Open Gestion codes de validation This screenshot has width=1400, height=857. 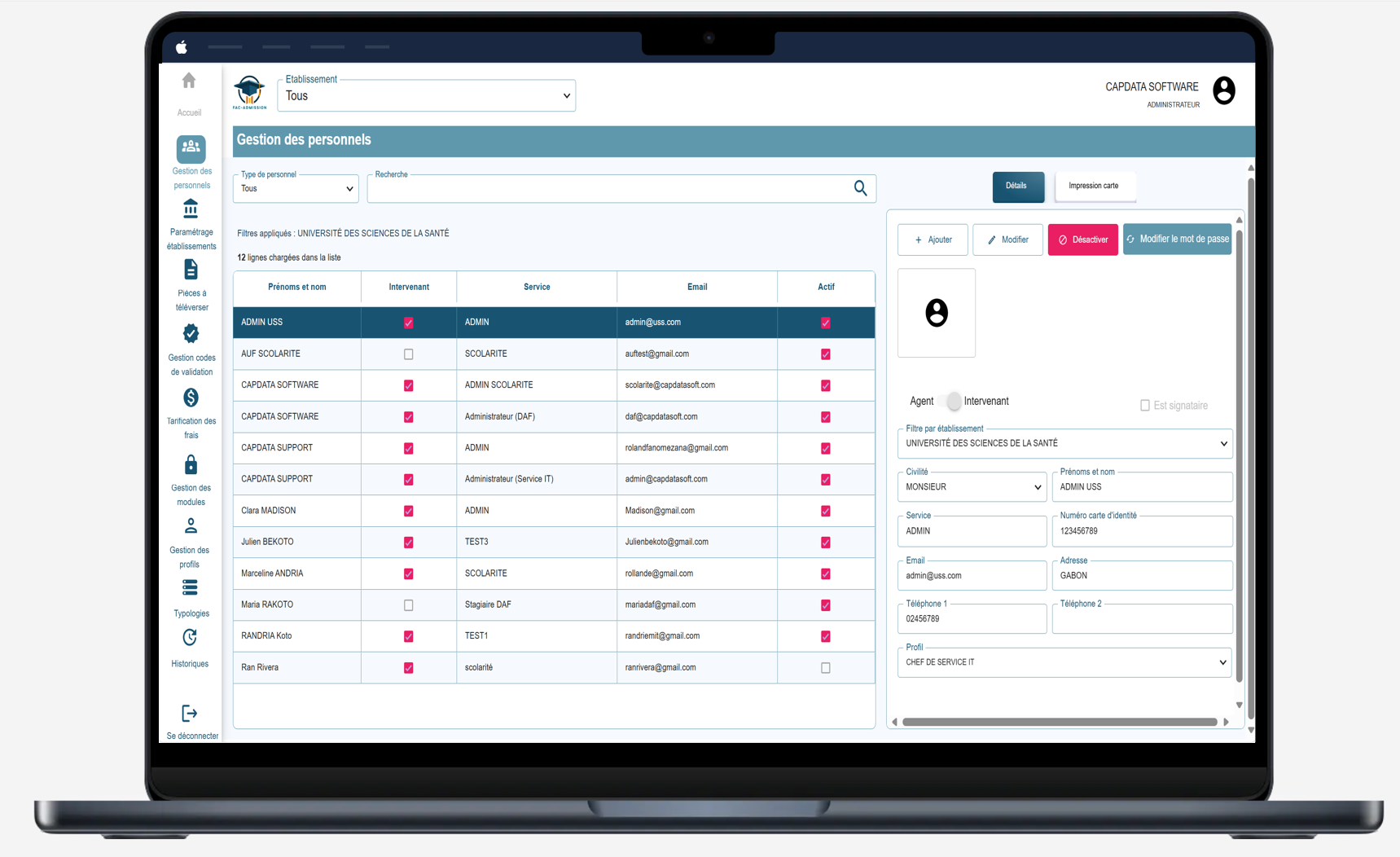pyautogui.click(x=191, y=334)
